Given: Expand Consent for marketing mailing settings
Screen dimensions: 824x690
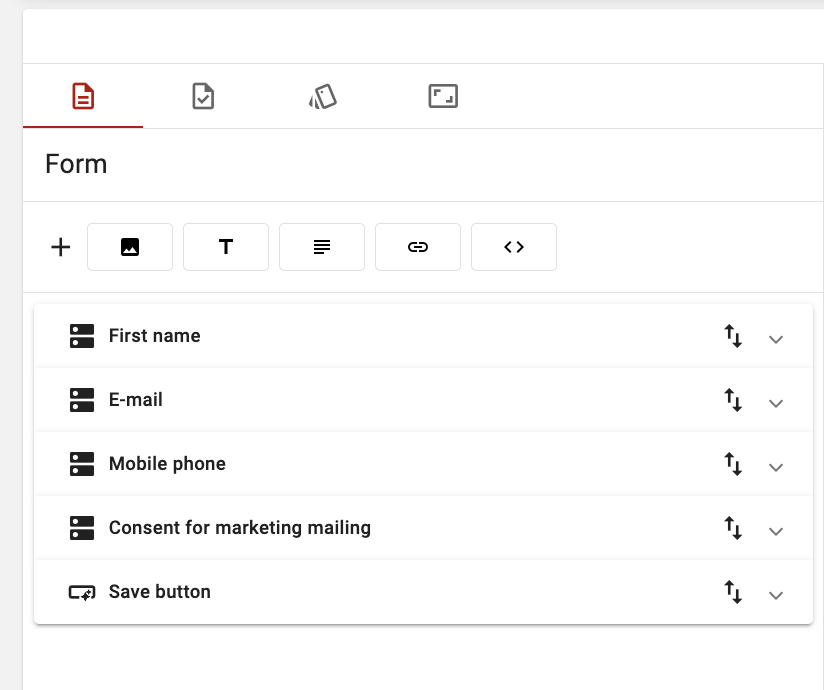Looking at the screenshot, I should click(777, 530).
